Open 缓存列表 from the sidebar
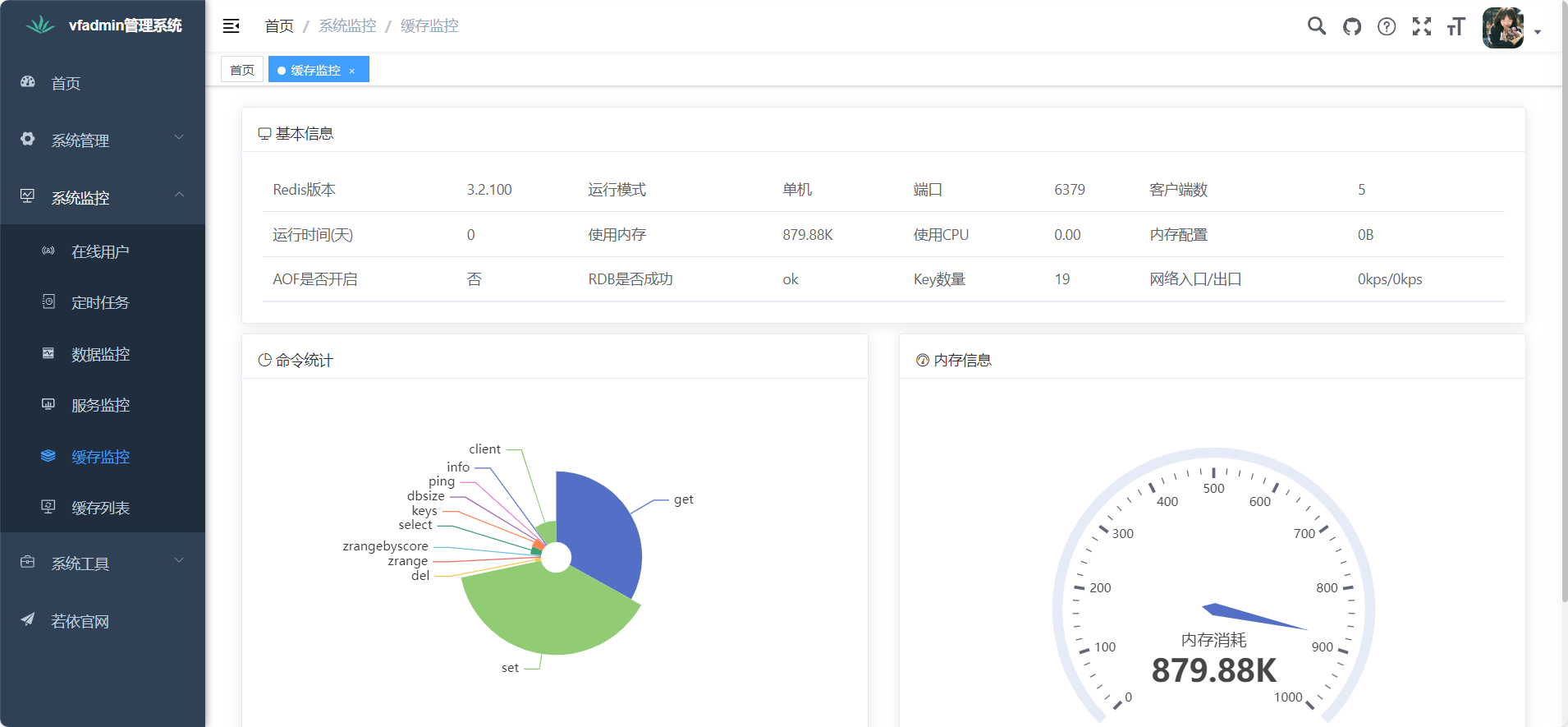1568x727 pixels. 100,508
